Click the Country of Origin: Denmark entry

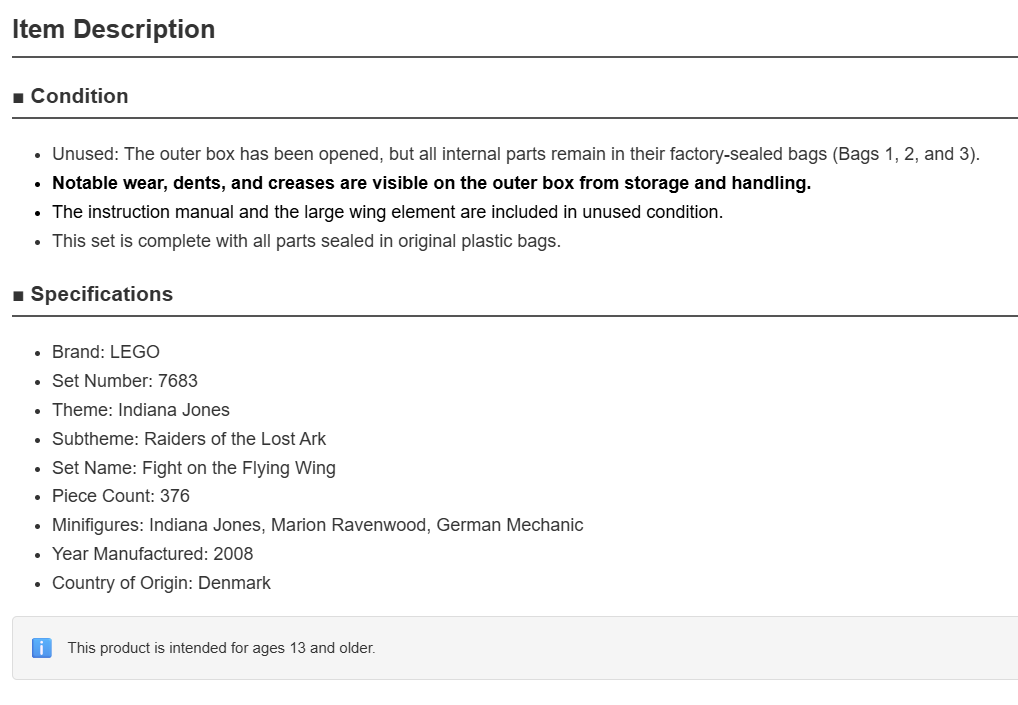[162, 583]
